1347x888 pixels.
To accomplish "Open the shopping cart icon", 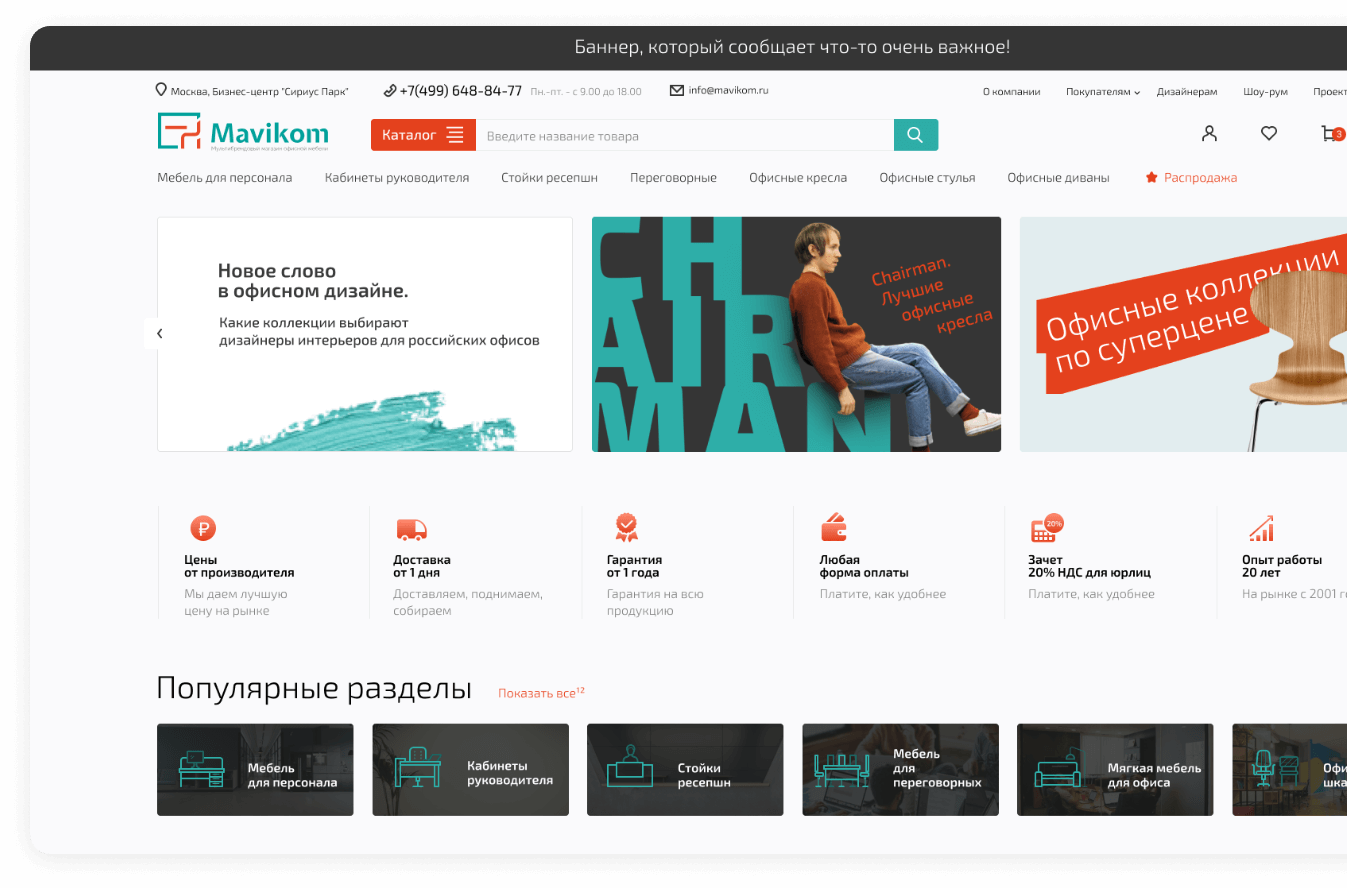I will tap(1329, 133).
